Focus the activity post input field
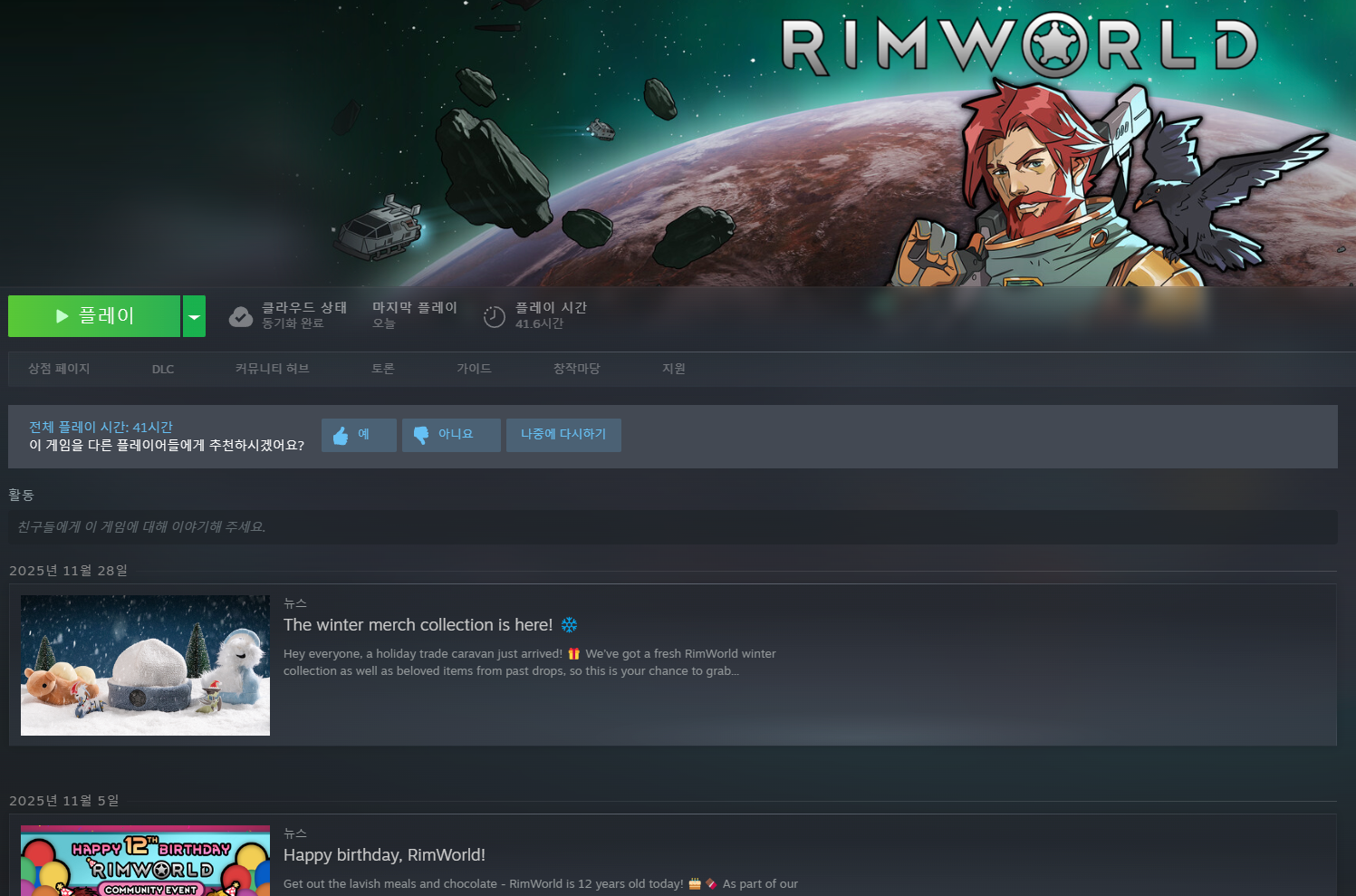1356x896 pixels. (x=672, y=527)
